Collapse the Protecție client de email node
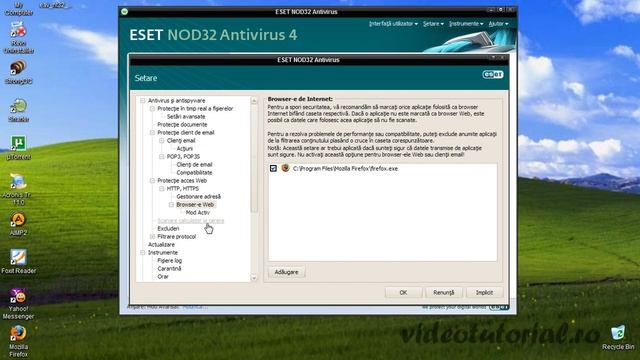The height and width of the screenshot is (360, 640). (152, 133)
